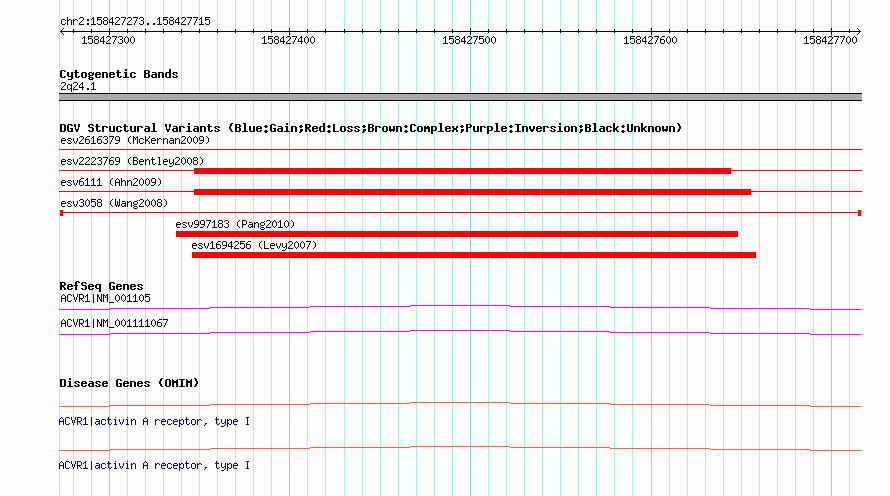890x496 pixels.
Task: Click the first orange OMIM gene line
Action: pos(460,405)
